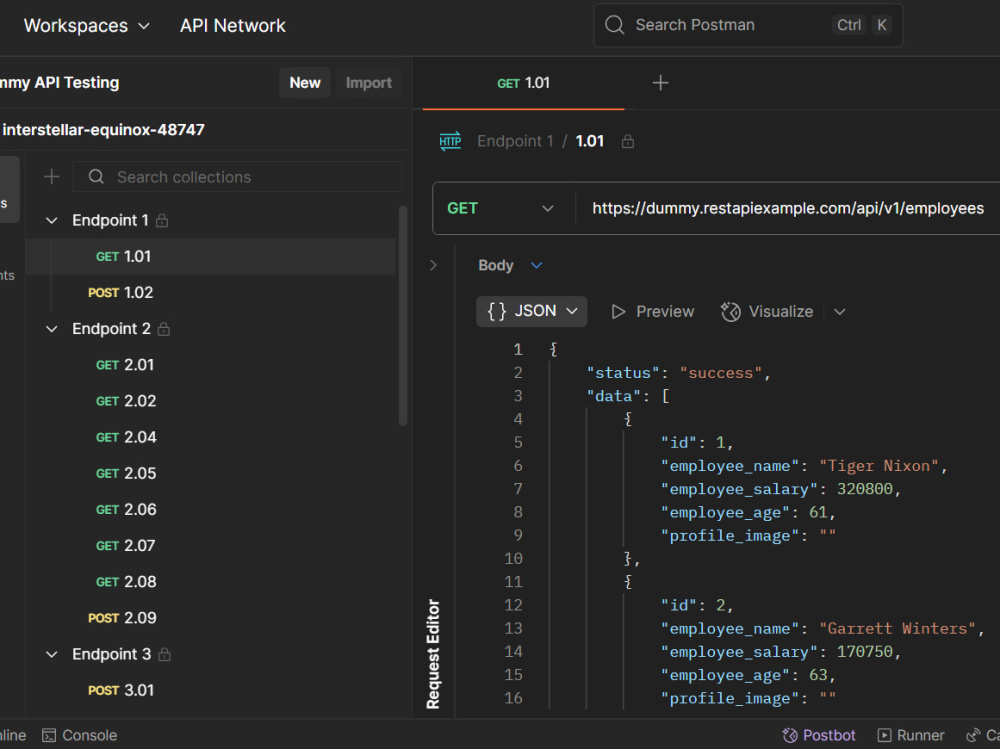1000x749 pixels.
Task: Click the collections sidebar scrollbar
Action: 403,315
